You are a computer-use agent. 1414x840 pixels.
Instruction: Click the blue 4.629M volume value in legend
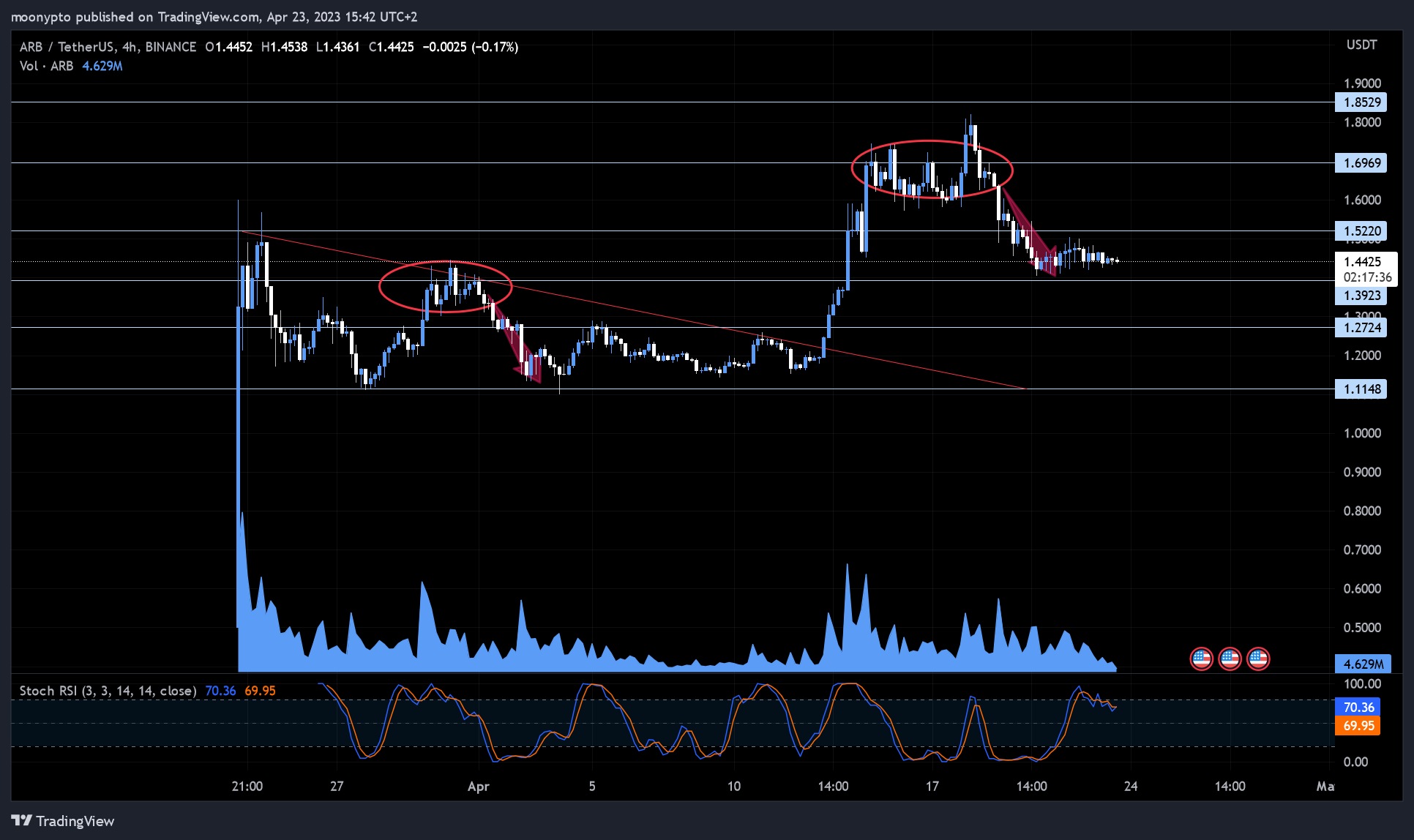pos(102,66)
